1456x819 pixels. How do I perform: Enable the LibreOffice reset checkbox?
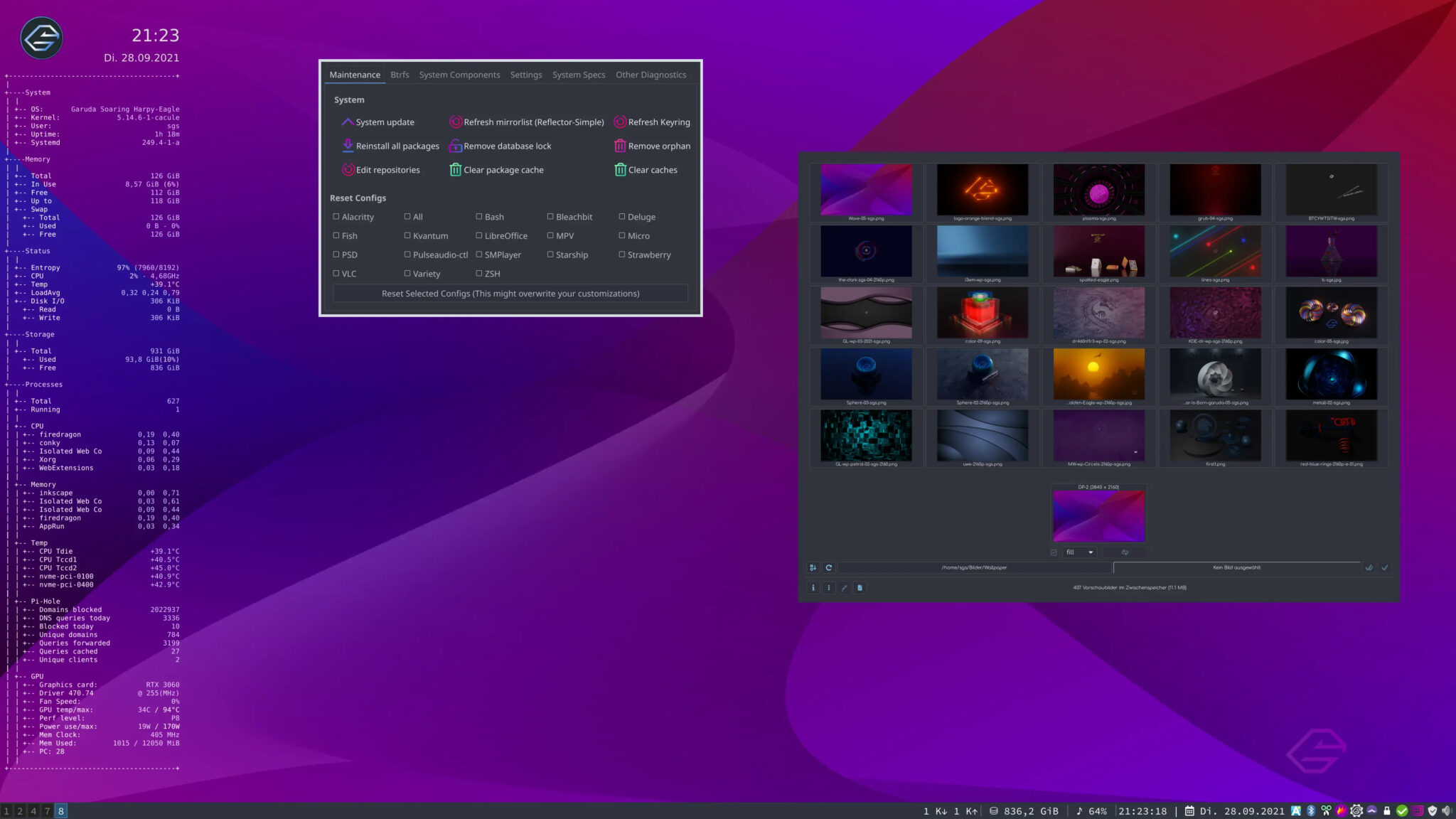tap(480, 235)
